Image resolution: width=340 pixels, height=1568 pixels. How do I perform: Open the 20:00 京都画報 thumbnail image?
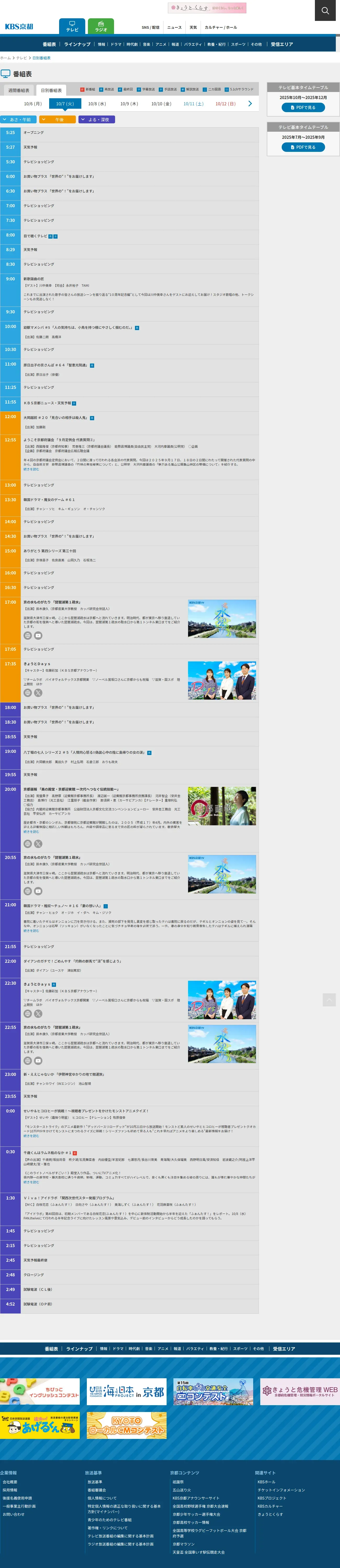pos(222,806)
